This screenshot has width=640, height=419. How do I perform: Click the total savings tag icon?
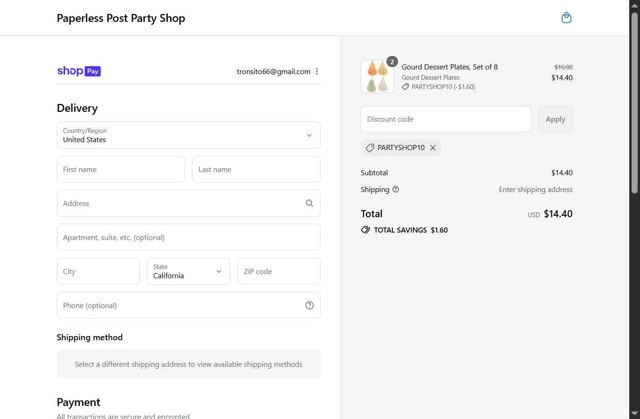(x=365, y=230)
